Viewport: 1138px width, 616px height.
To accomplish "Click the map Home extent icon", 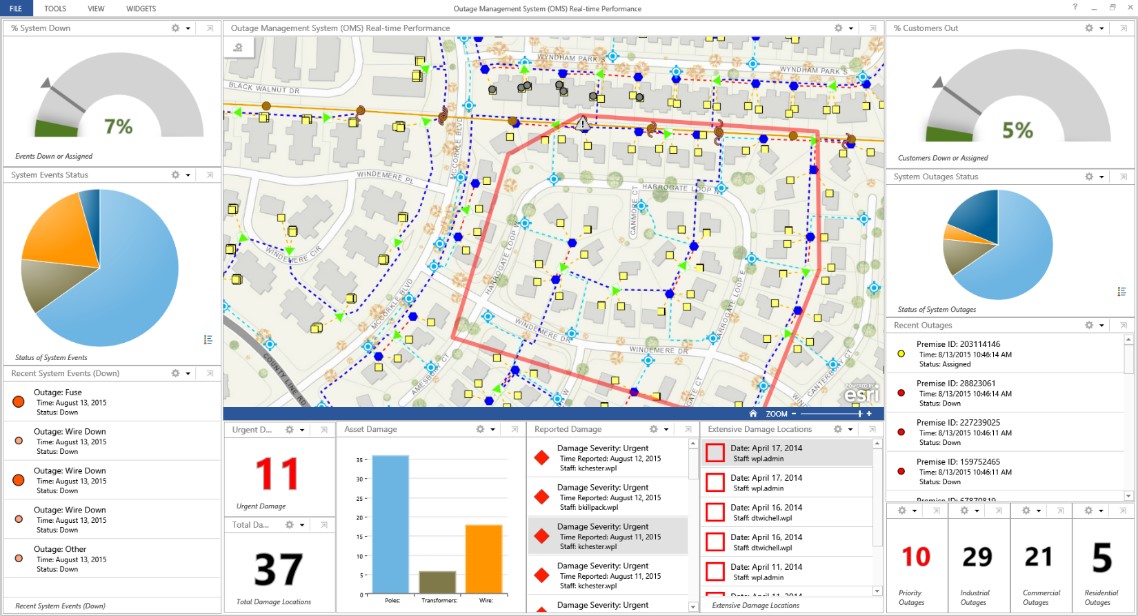I will click(752, 413).
